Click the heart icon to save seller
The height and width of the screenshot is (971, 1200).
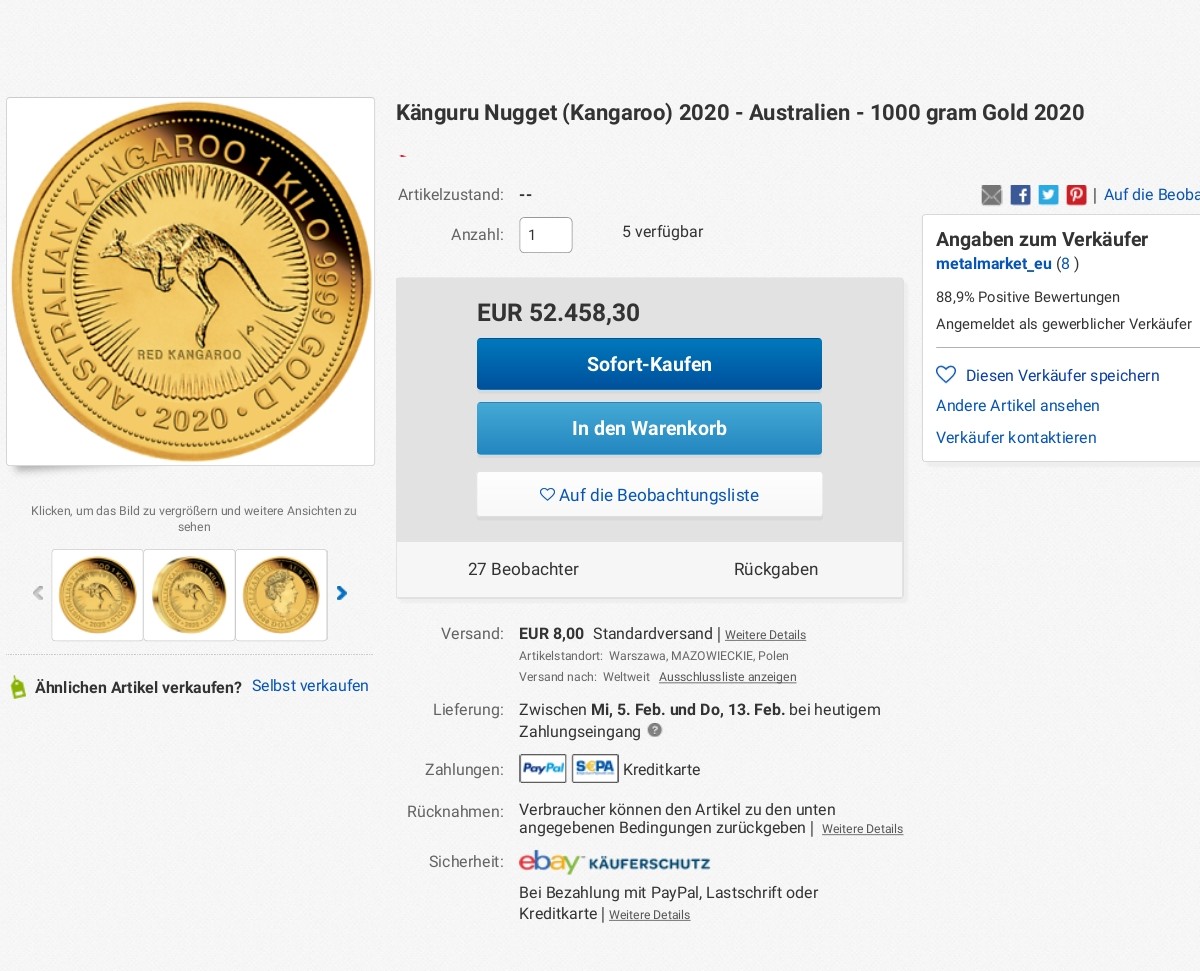pyautogui.click(x=946, y=375)
